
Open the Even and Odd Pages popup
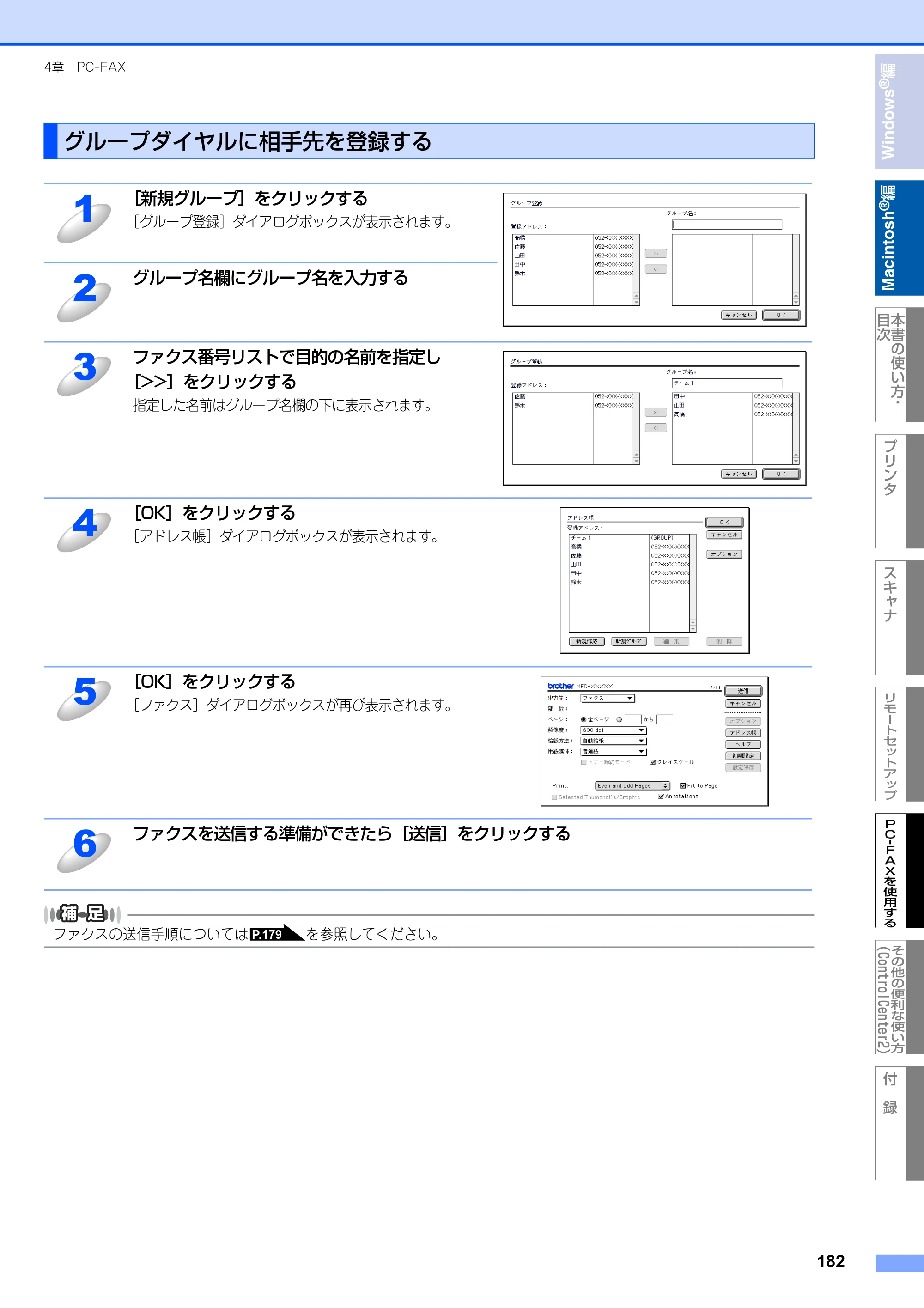(632, 786)
